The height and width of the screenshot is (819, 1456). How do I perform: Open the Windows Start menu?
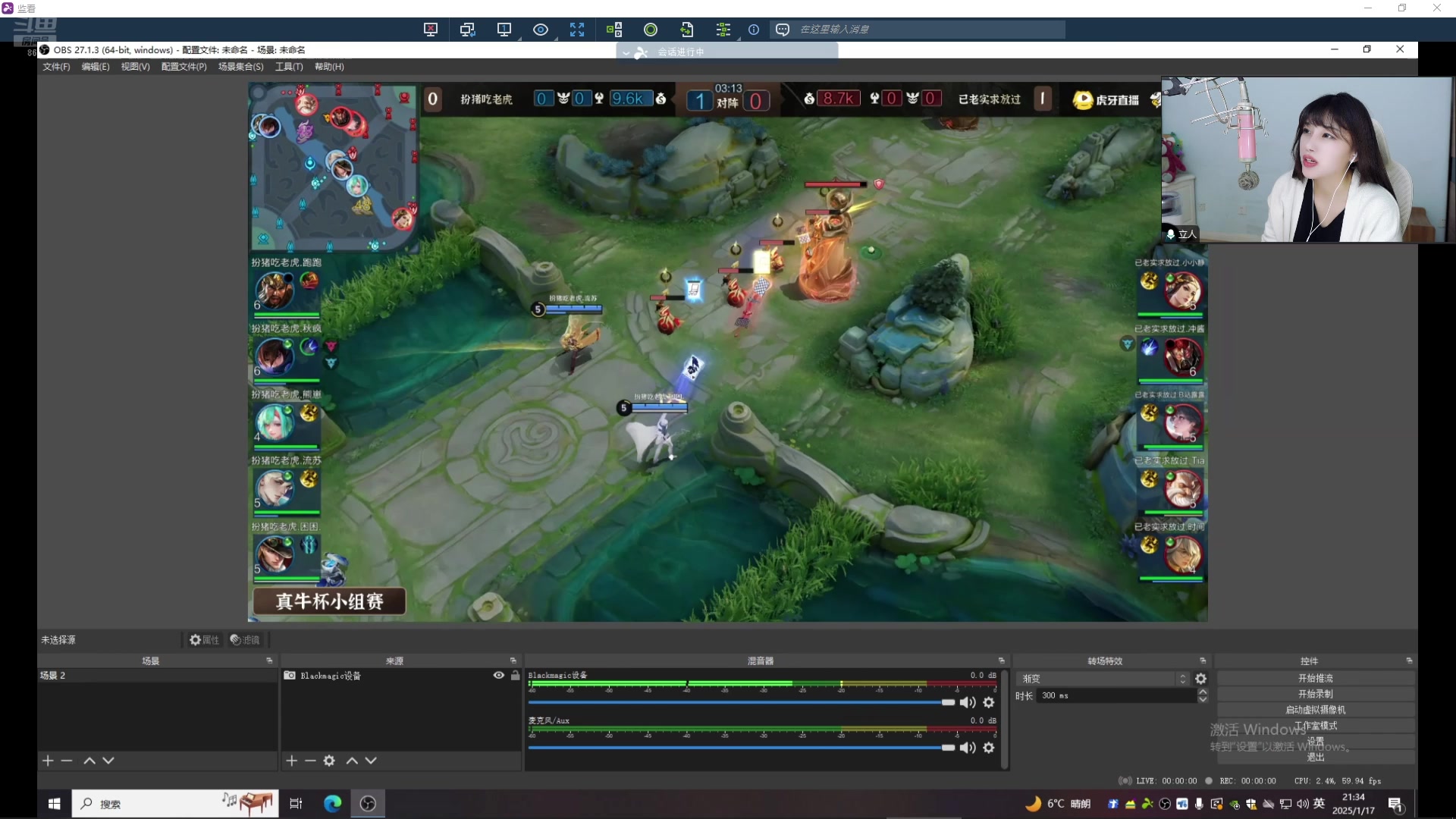coord(54,803)
